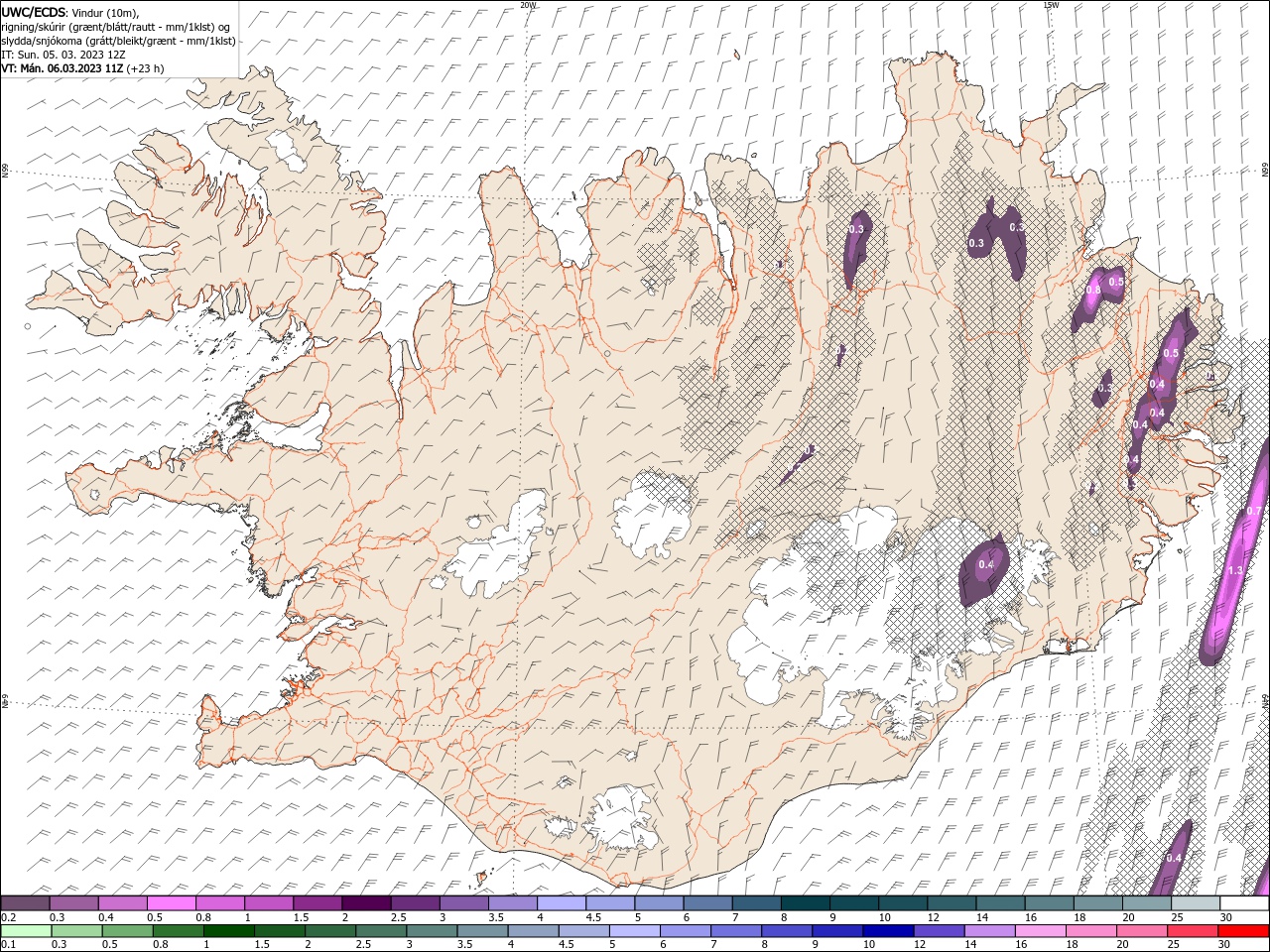
Task: Click the '20' label in the snow legend row
Action: coord(1128,917)
